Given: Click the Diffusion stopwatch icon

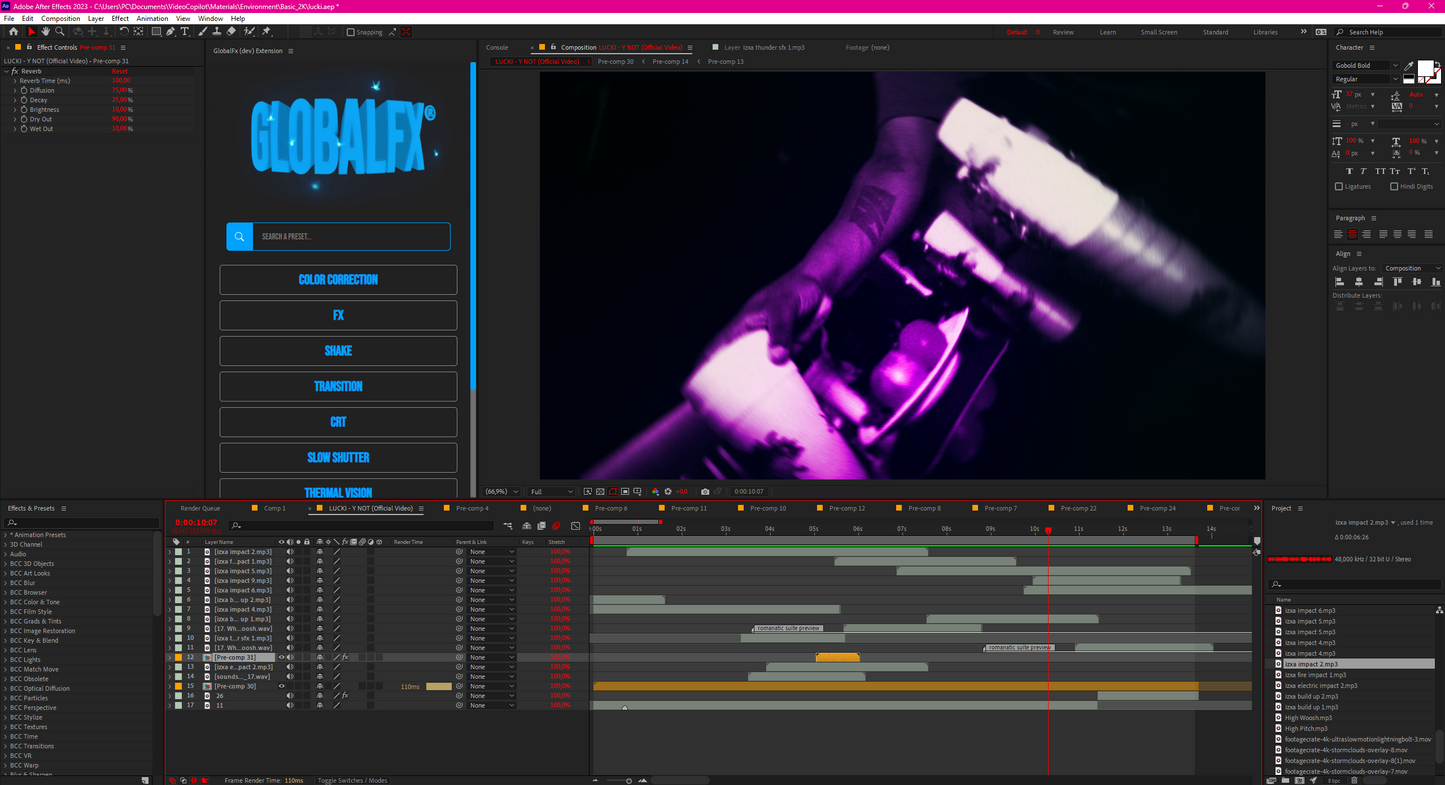Looking at the screenshot, I should coord(23,90).
